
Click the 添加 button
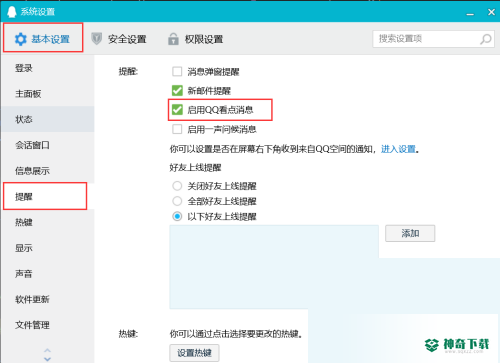pyautogui.click(x=410, y=233)
